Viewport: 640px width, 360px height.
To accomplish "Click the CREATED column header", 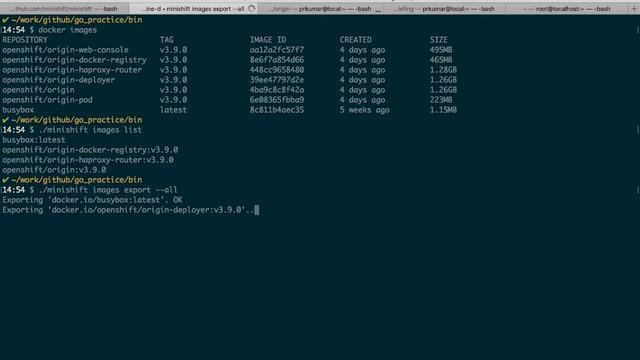I will coord(356,40).
